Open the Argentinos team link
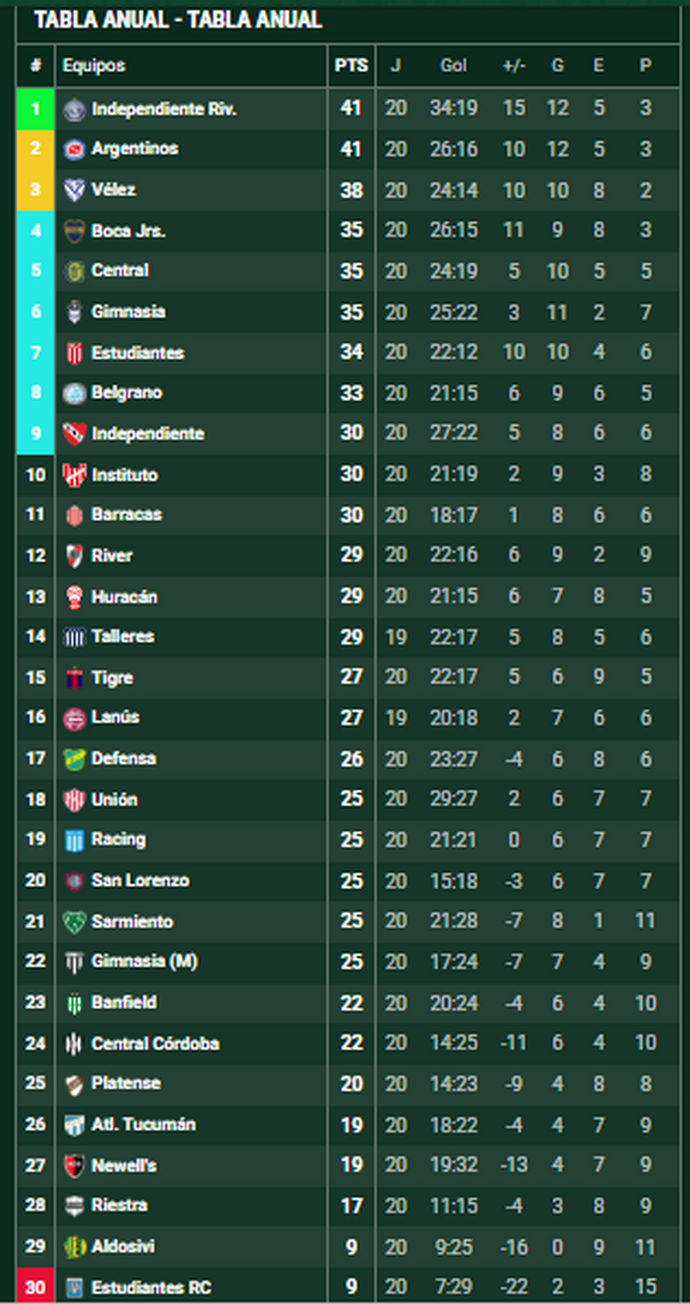The height and width of the screenshot is (1304, 690). (x=135, y=149)
